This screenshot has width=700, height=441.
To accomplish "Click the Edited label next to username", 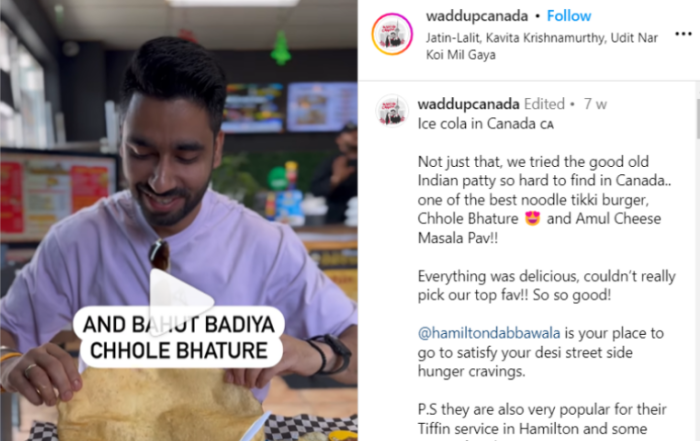I will [x=544, y=104].
